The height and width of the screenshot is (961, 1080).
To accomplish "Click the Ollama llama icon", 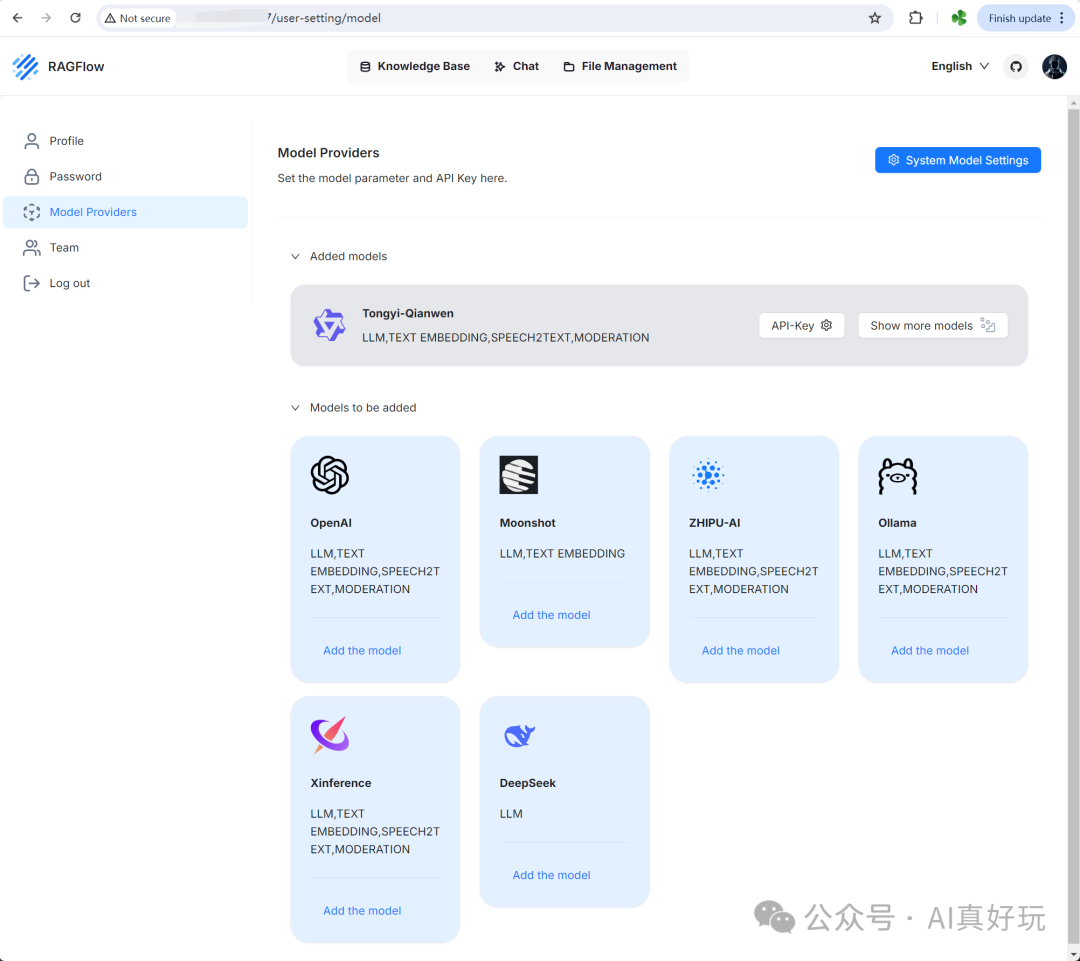I will tap(897, 476).
